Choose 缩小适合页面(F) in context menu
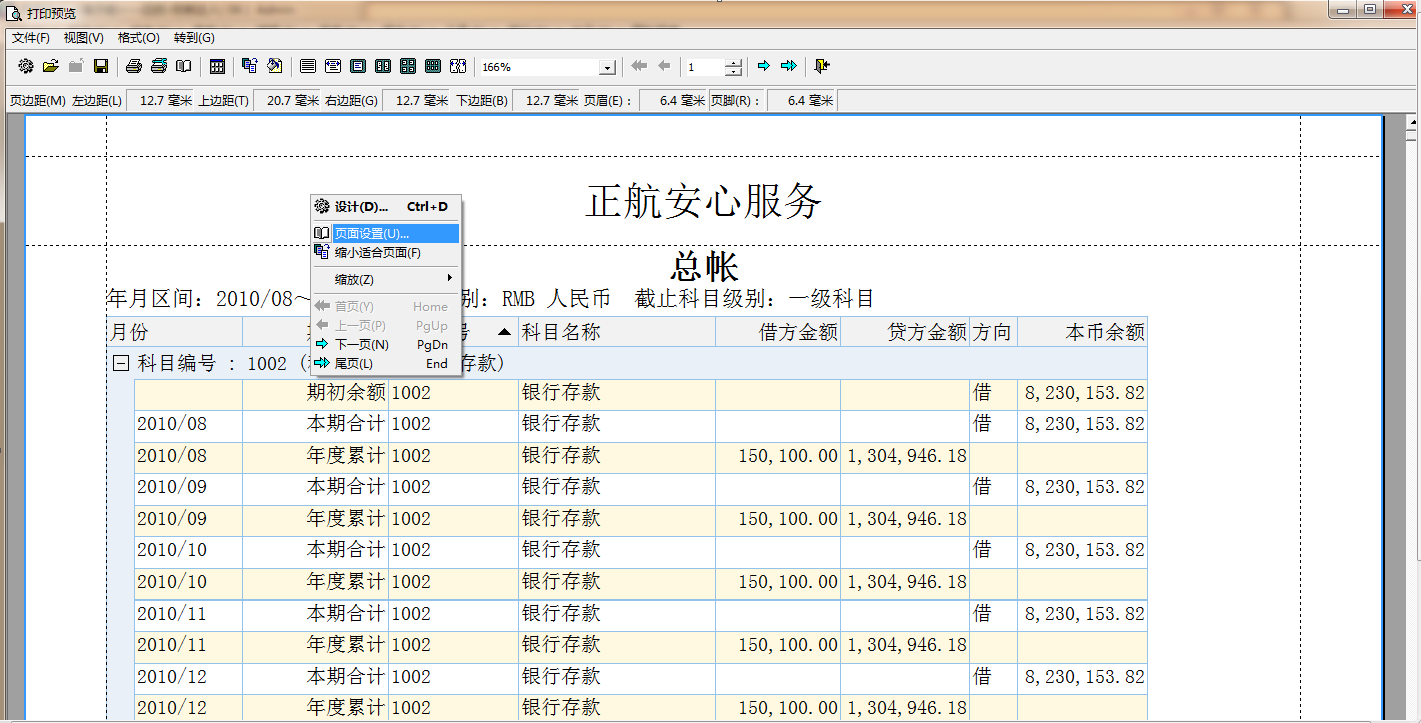This screenshot has height=723, width=1421. click(385, 252)
